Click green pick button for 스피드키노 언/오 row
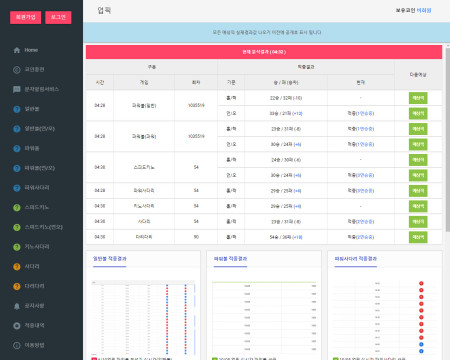Image resolution: width=450 pixels, height=360 pixels. pos(418,175)
